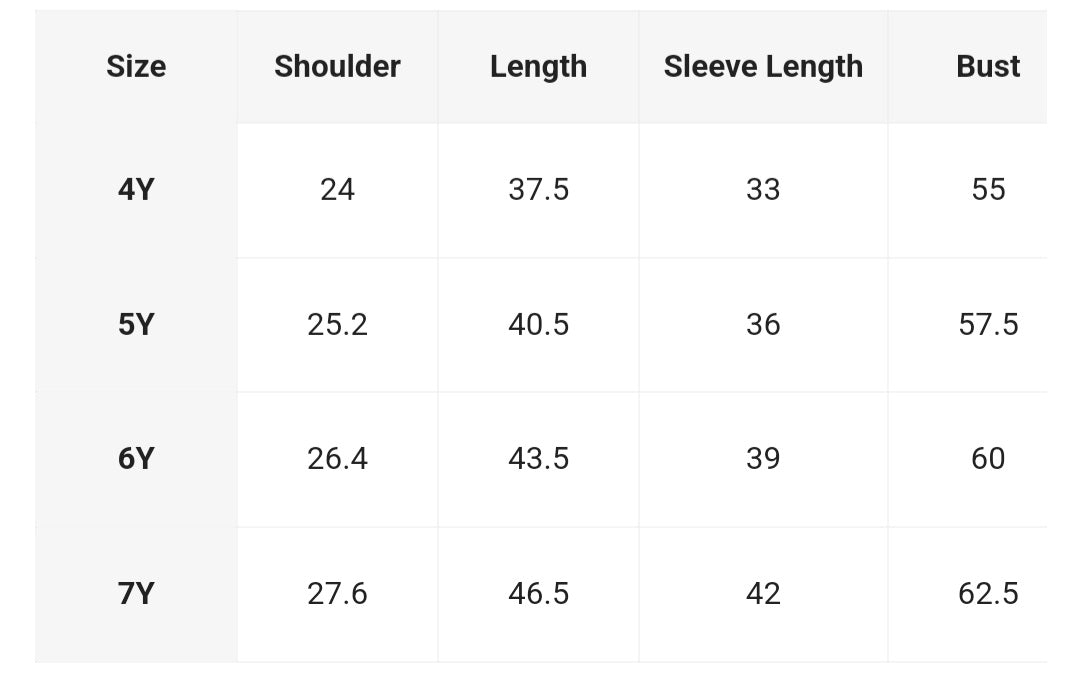Select the 26.4 shoulder cell
This screenshot has height=676, width=1080.
337,458
